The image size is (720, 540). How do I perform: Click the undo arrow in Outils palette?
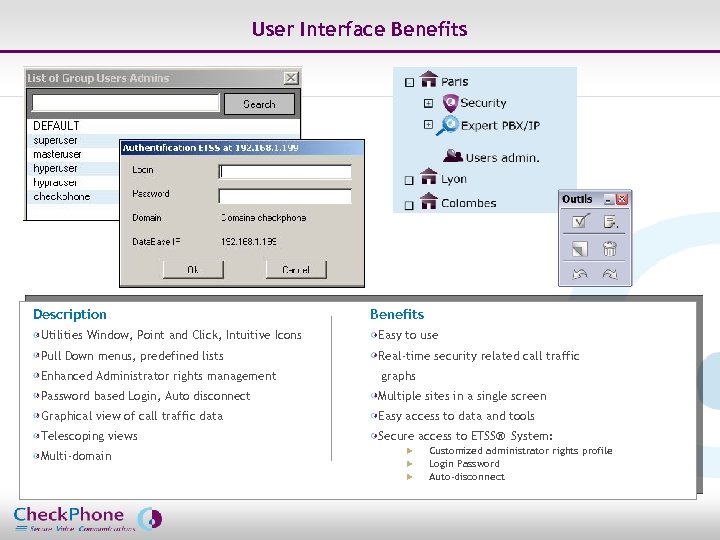pos(580,274)
